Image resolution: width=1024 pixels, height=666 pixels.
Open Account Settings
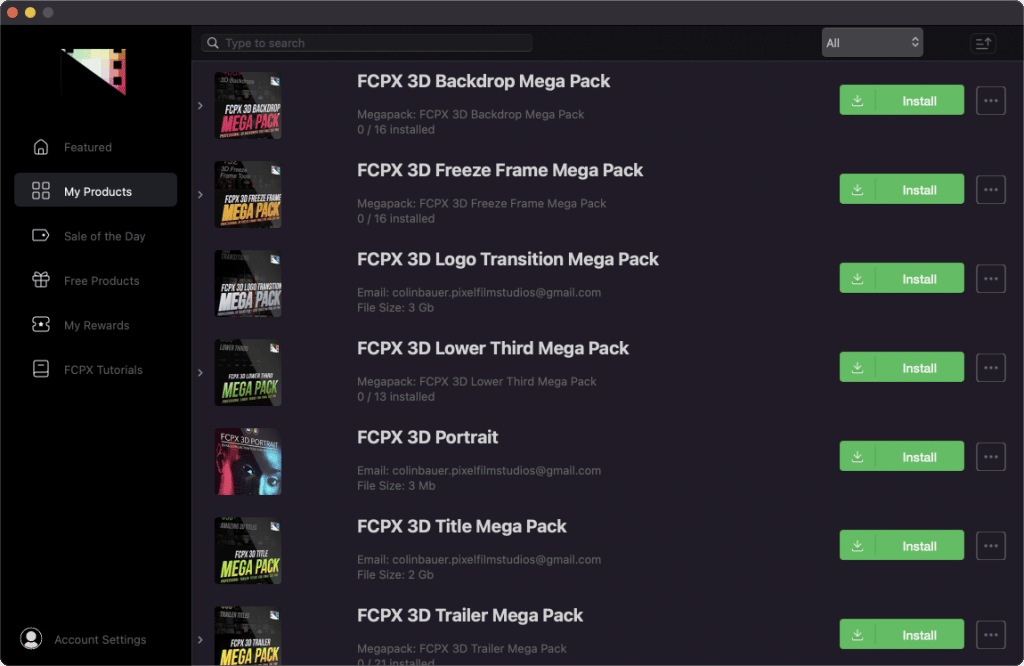pos(83,639)
